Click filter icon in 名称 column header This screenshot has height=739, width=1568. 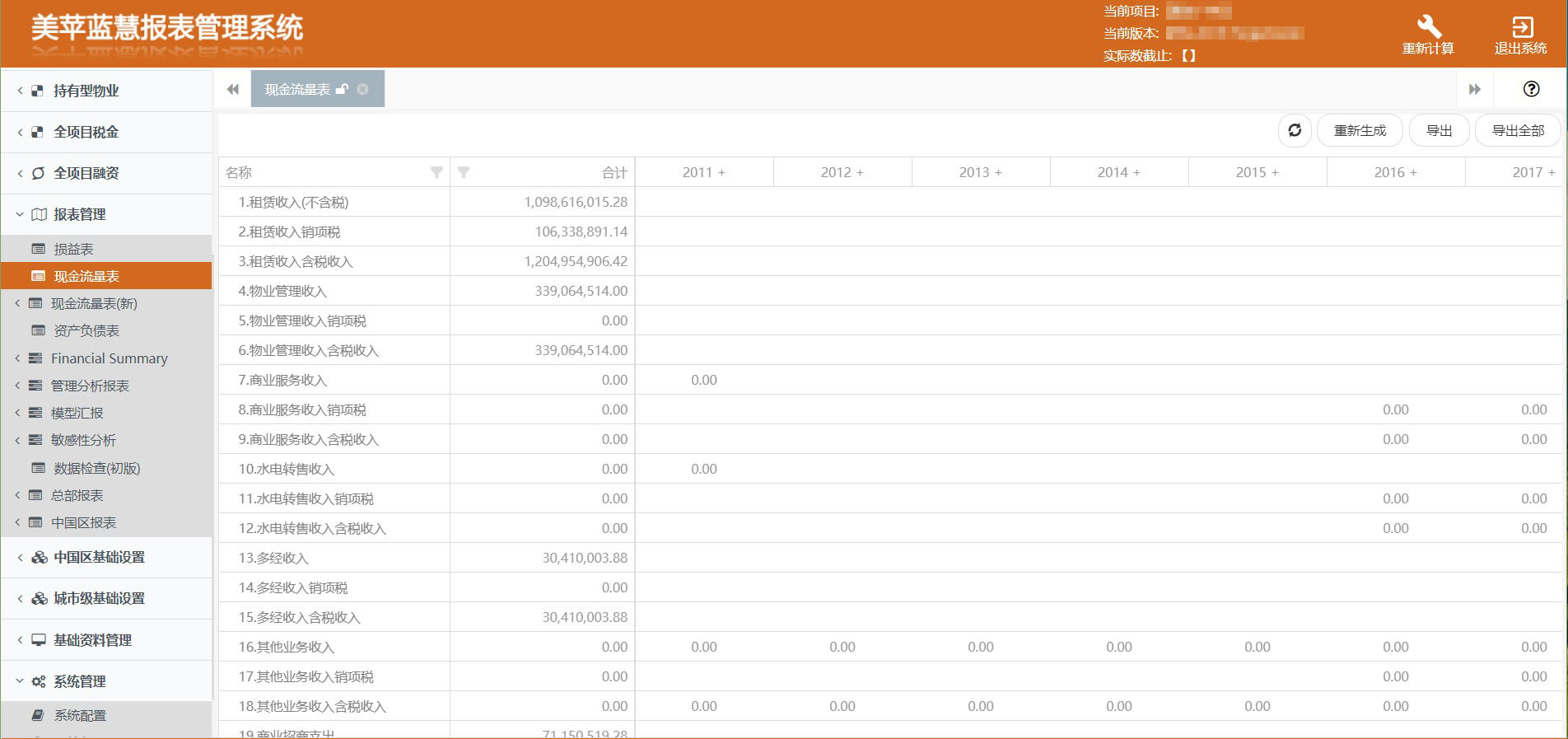[436, 172]
